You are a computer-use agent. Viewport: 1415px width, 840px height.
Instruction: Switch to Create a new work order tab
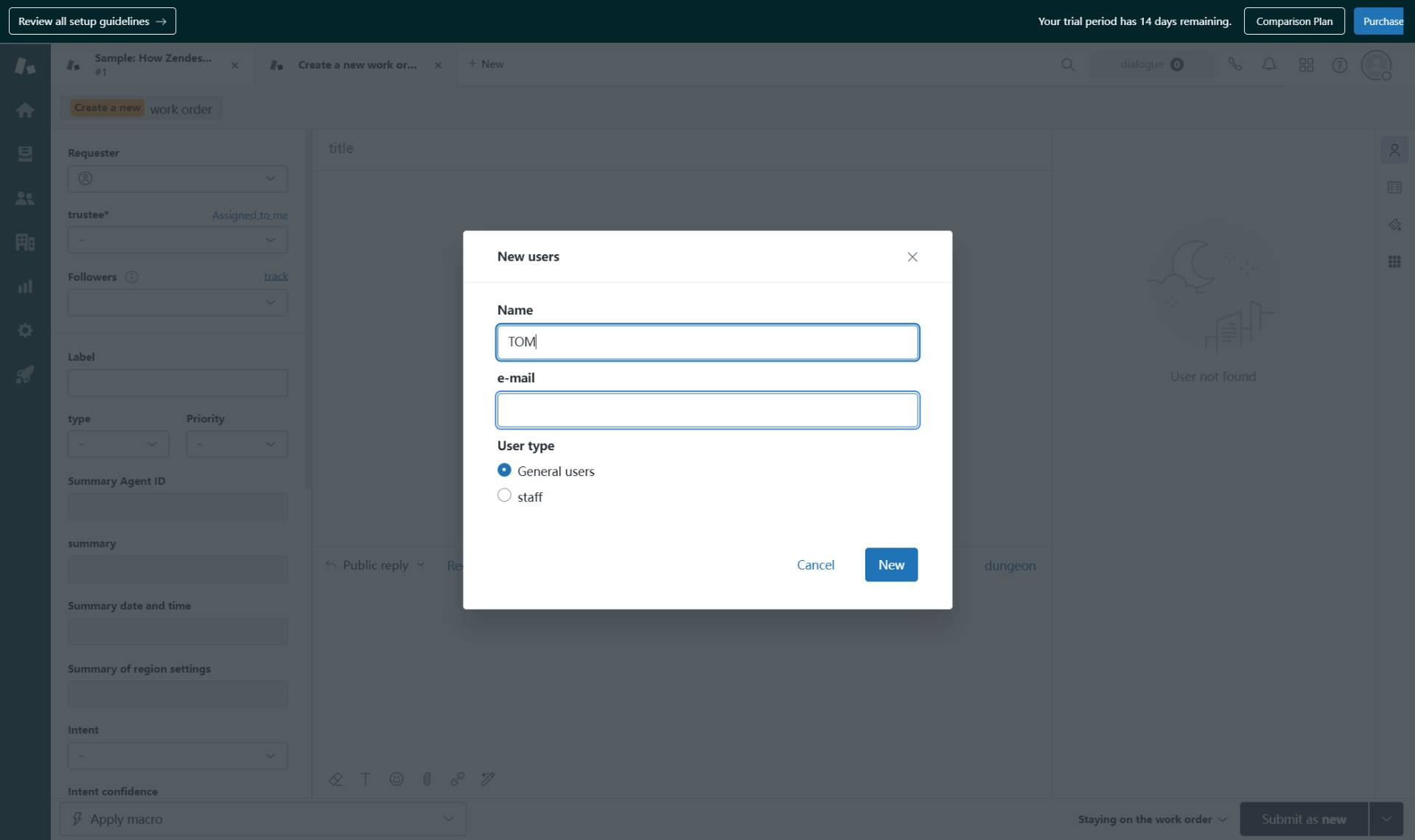(357, 65)
